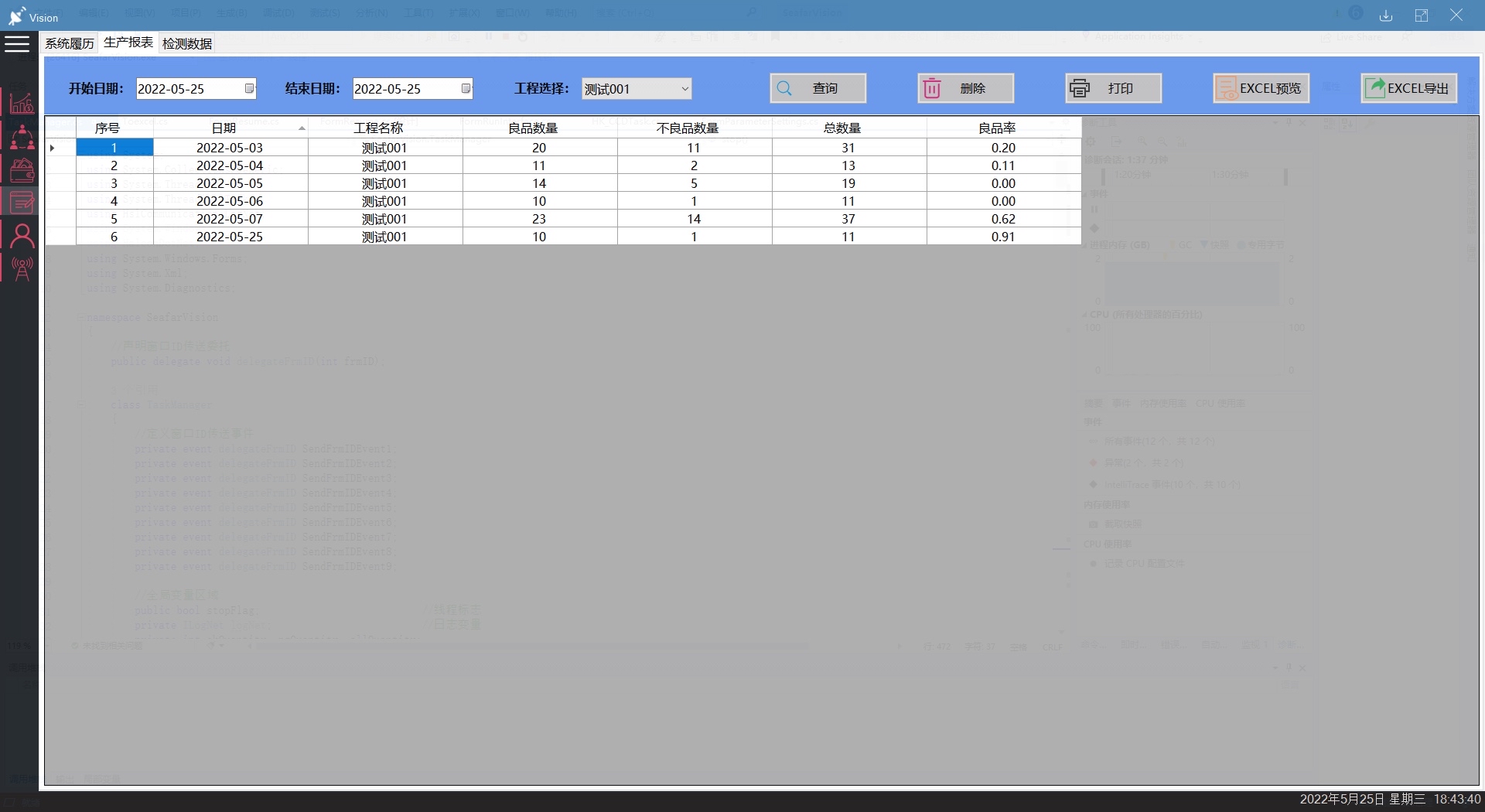Select date cell 2022-05-05

230,183
